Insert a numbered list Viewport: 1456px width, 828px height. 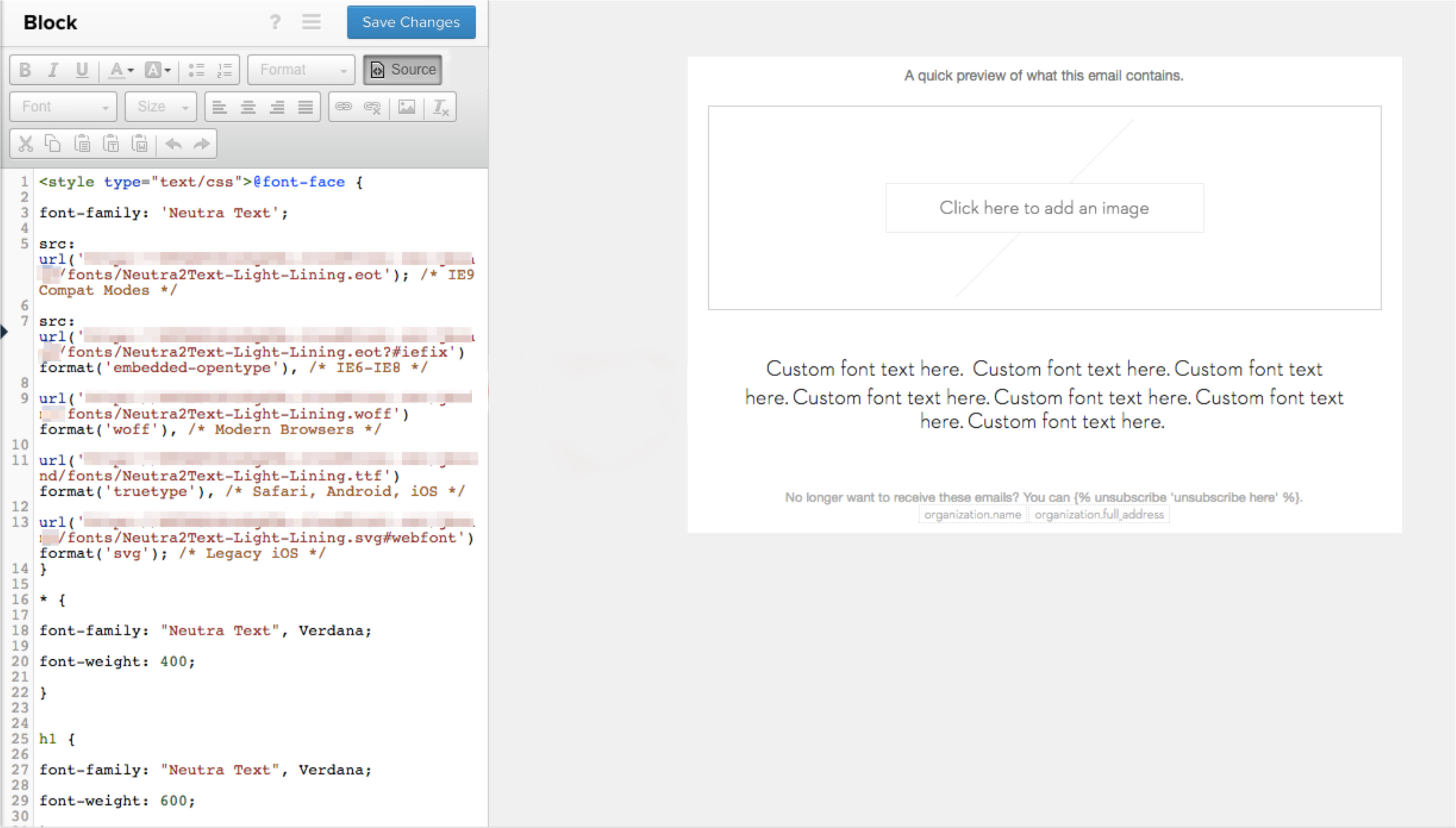(225, 70)
